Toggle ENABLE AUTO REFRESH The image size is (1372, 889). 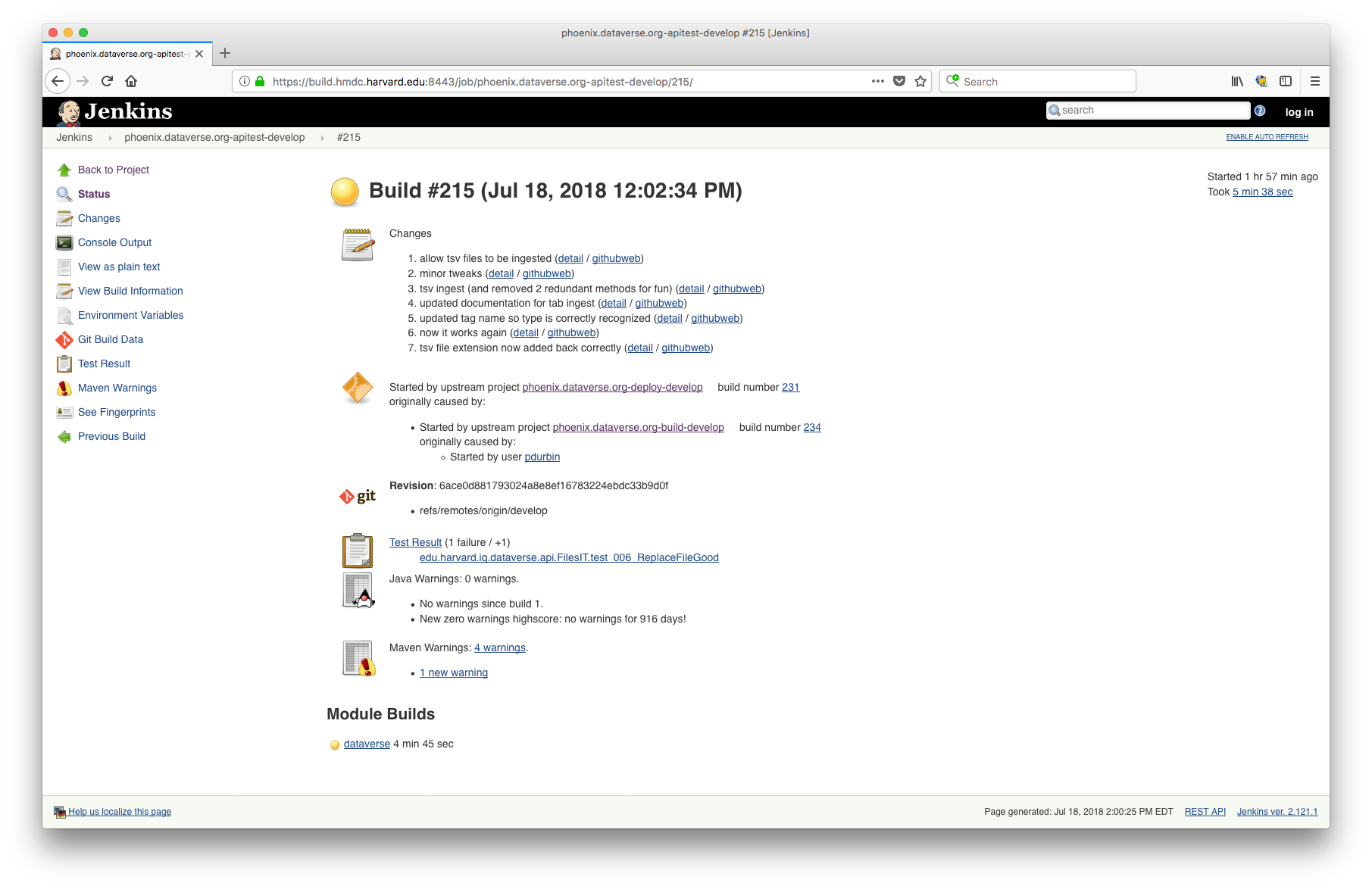(x=1267, y=137)
